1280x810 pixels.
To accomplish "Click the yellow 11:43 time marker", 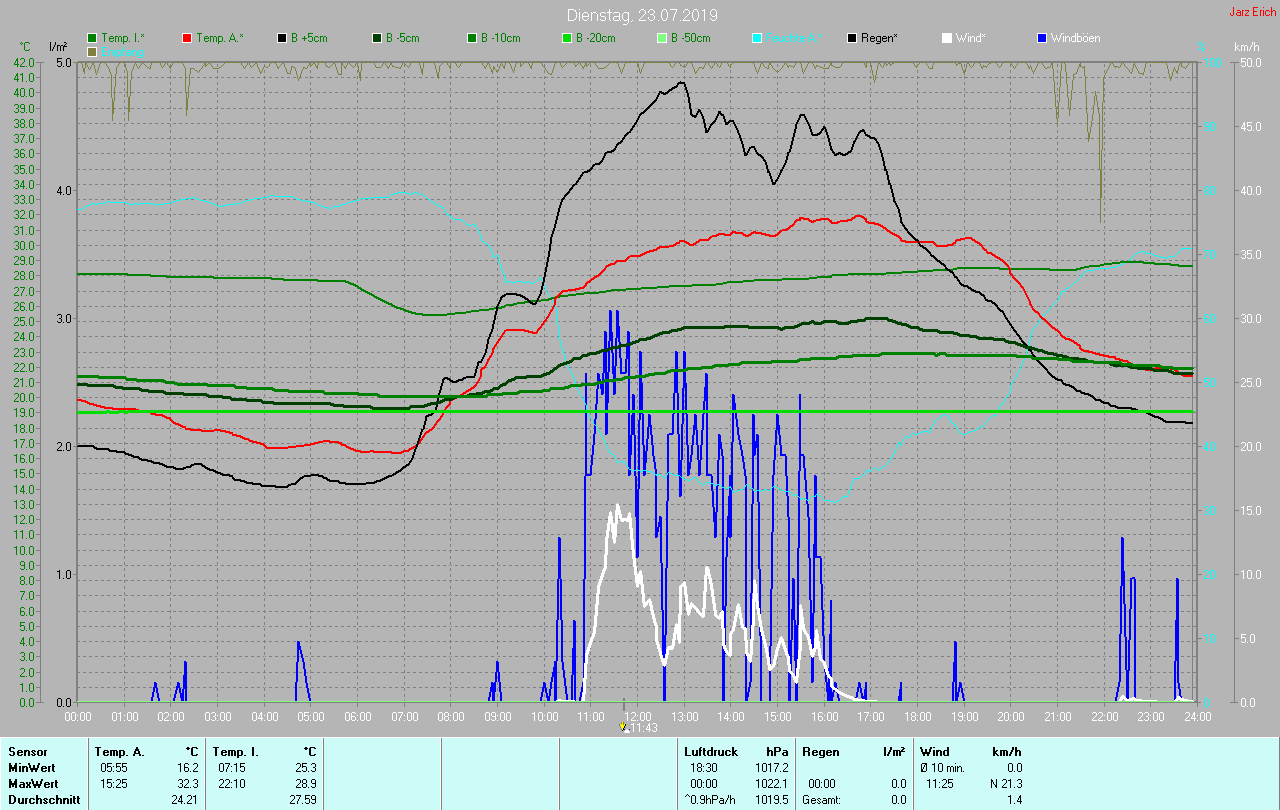I will (x=624, y=728).
